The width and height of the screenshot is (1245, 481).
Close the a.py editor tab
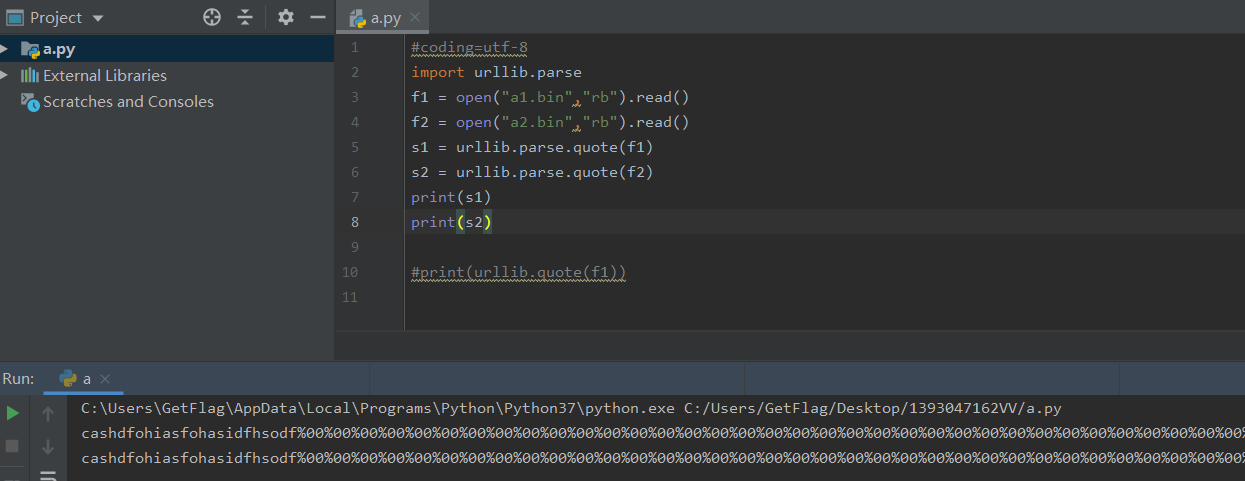coord(415,18)
